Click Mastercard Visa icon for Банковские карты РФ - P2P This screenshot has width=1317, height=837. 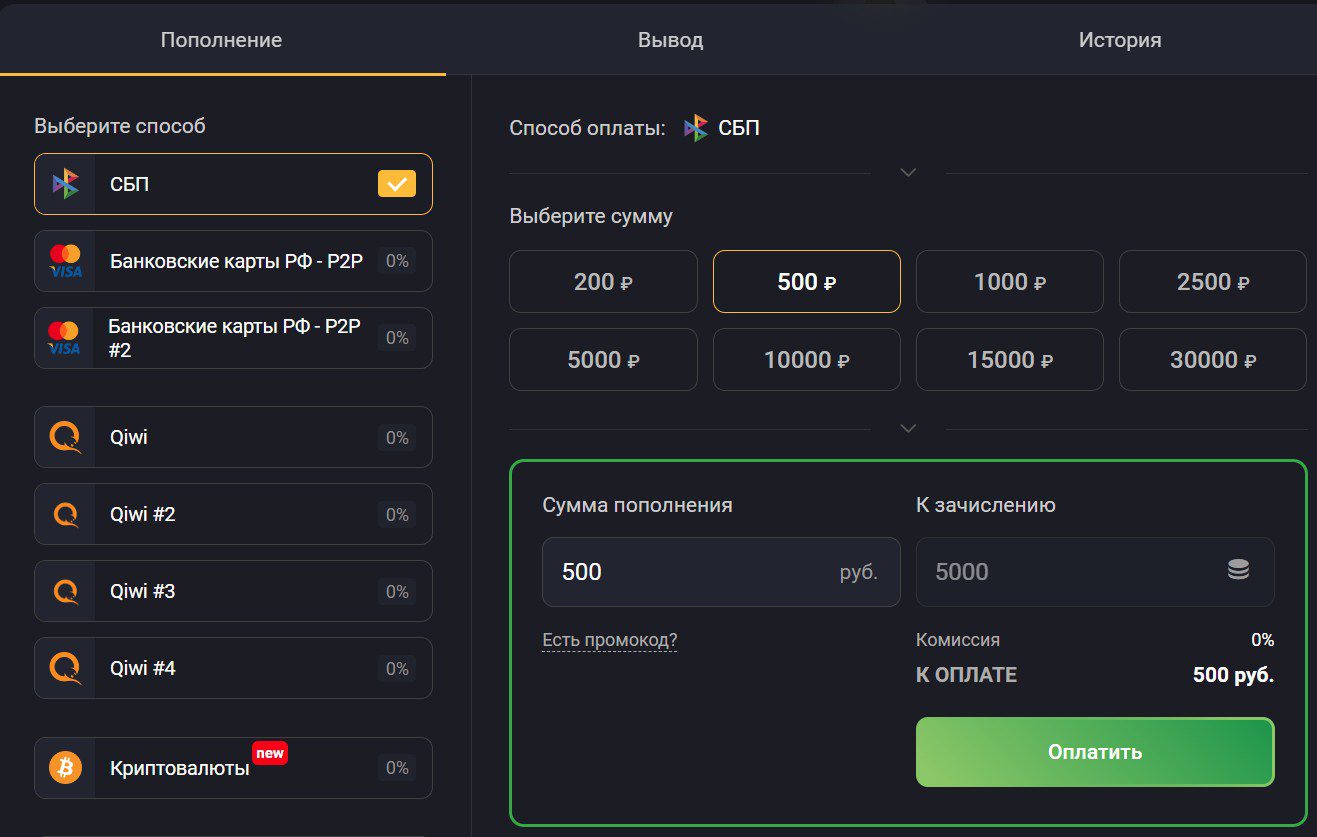point(65,261)
